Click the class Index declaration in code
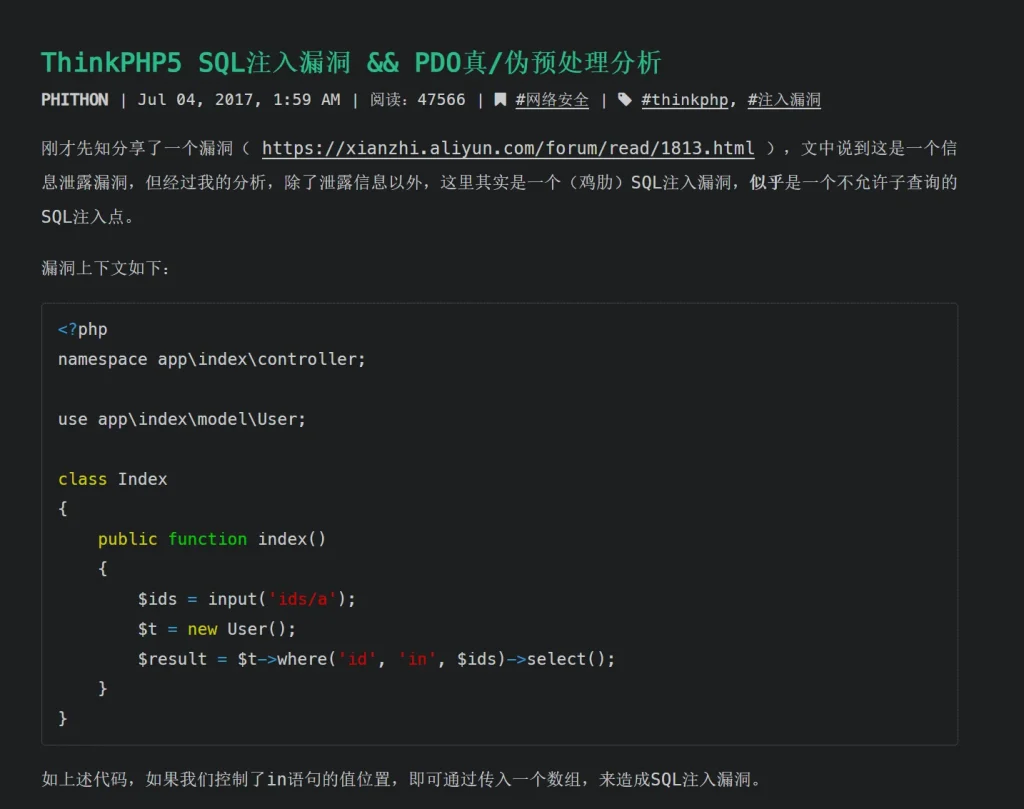This screenshot has width=1024, height=809. click(x=113, y=479)
